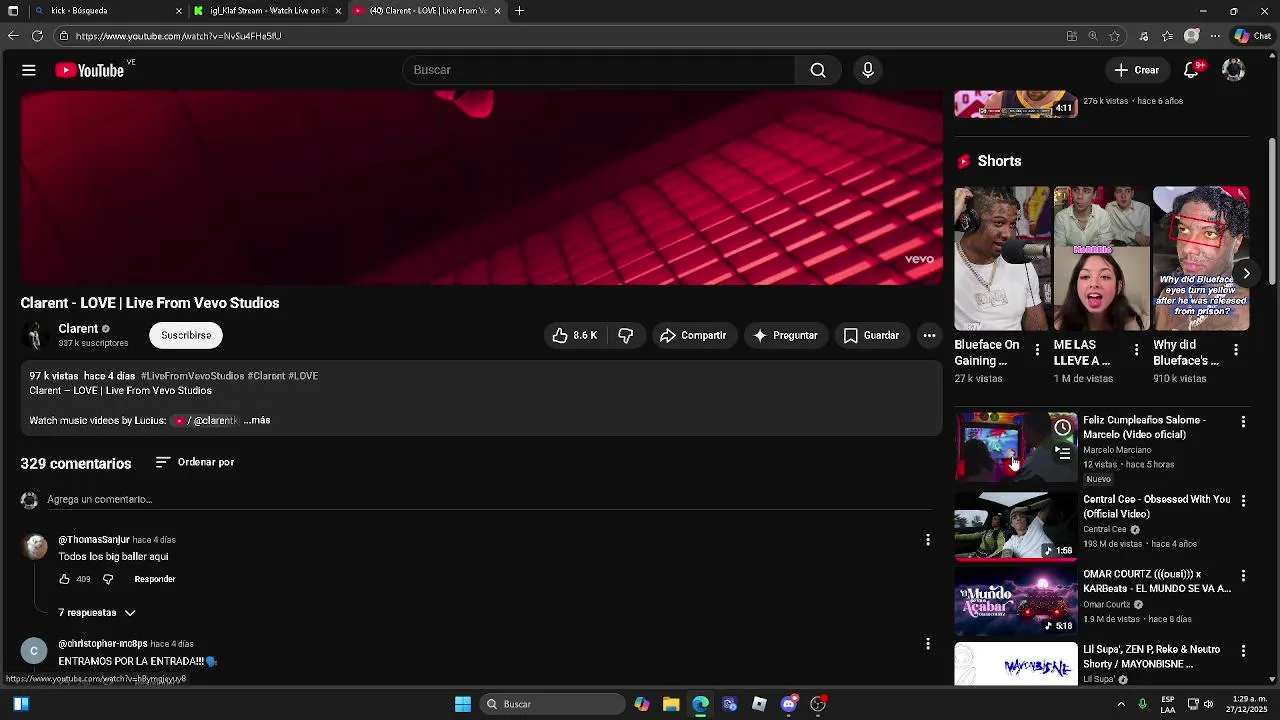Click the Preguntar ask button
Image resolution: width=1280 pixels, height=720 pixels.
tap(786, 336)
